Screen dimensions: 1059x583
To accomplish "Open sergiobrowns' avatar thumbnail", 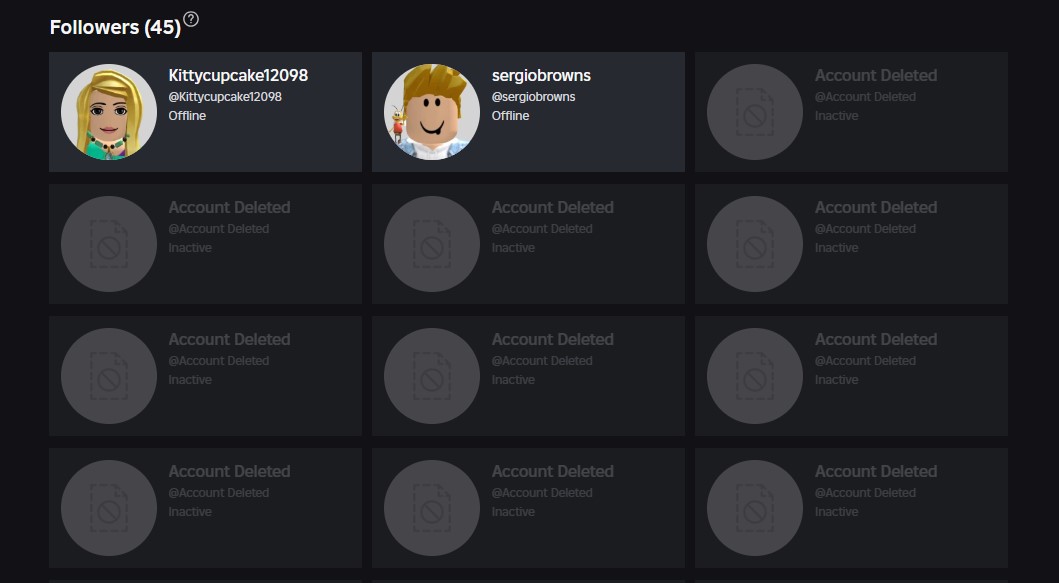I will click(x=432, y=112).
